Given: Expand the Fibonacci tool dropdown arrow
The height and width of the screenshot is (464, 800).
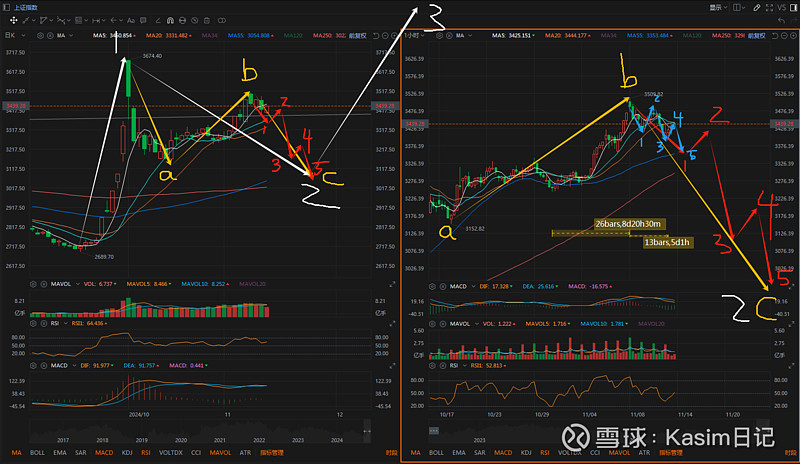Looking at the screenshot, I should point(86,20).
